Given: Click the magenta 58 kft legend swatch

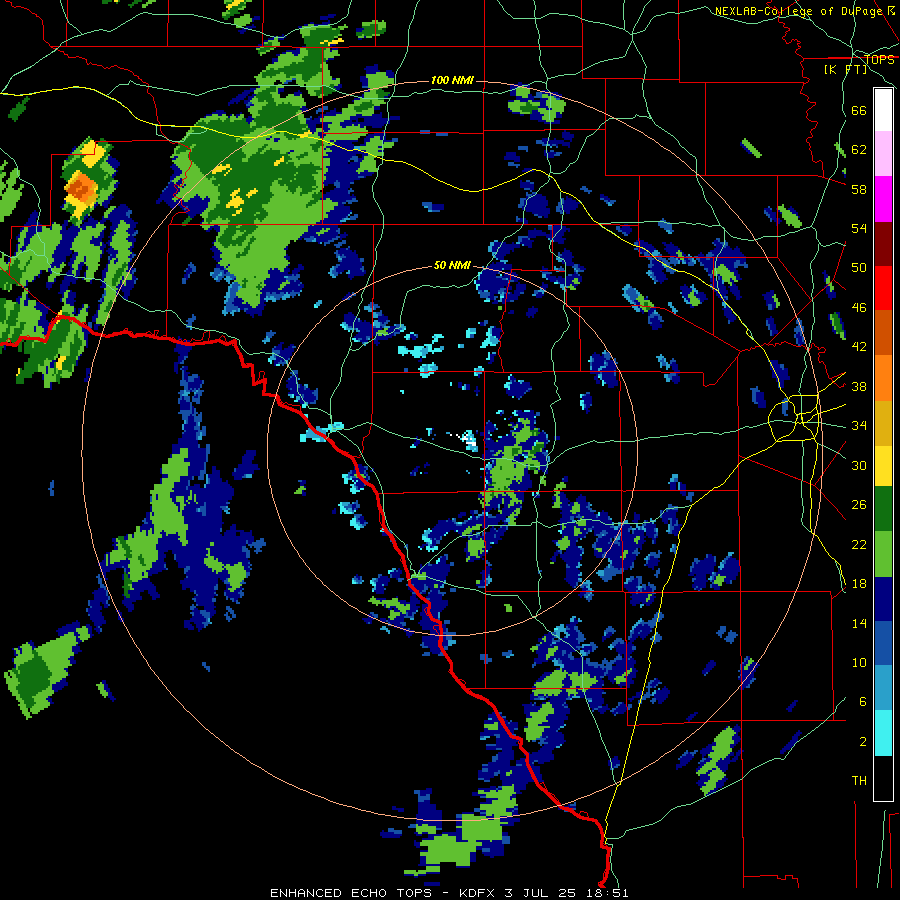Looking at the screenshot, I should 883,199.
